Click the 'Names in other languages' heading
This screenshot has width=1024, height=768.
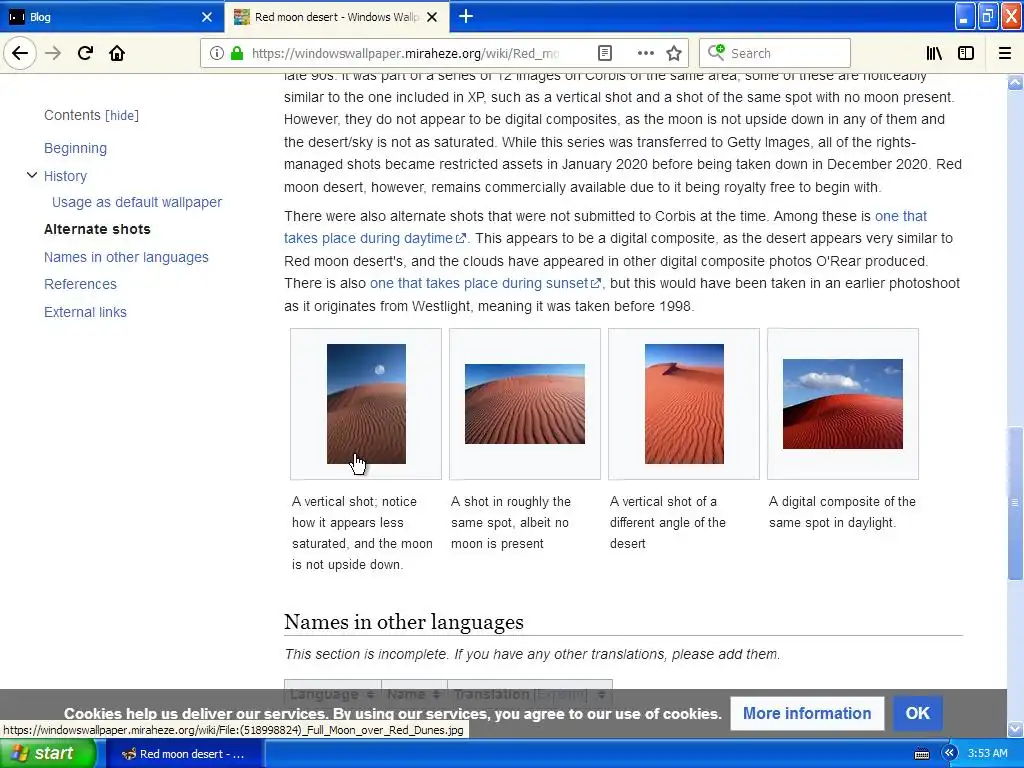pyautogui.click(x=404, y=622)
